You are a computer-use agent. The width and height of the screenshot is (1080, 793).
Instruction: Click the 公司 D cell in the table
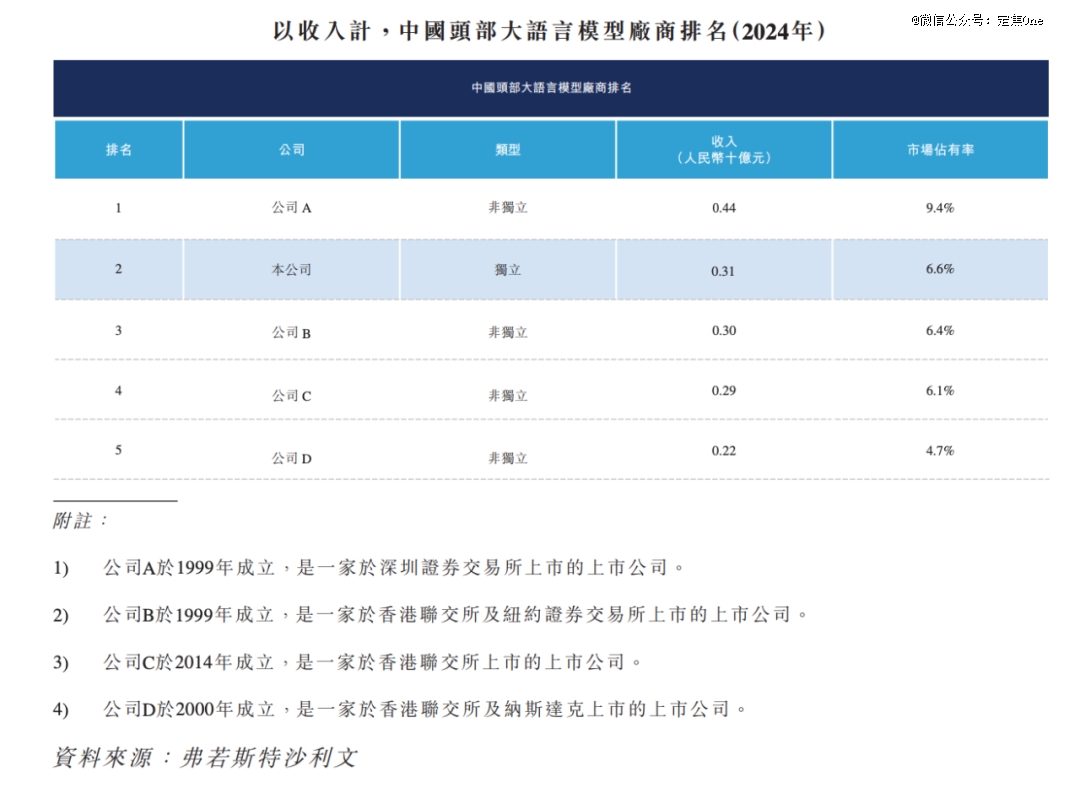291,458
